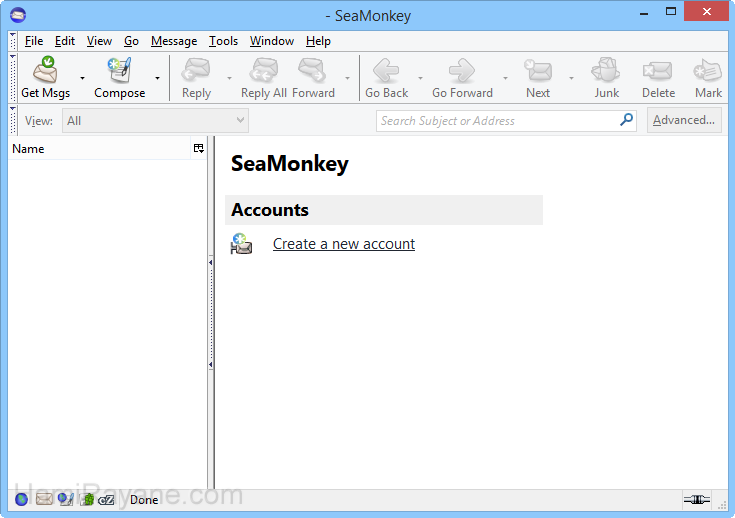Minimize the SeaMonkey window
Viewport: 735px width, 518px height.
tap(644, 13)
